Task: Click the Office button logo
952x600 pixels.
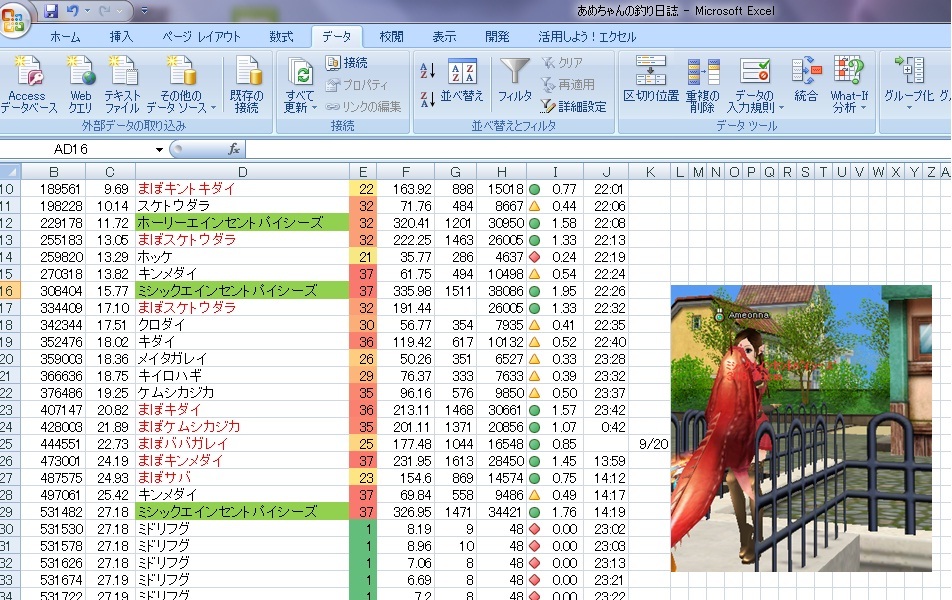Action: [x=13, y=18]
